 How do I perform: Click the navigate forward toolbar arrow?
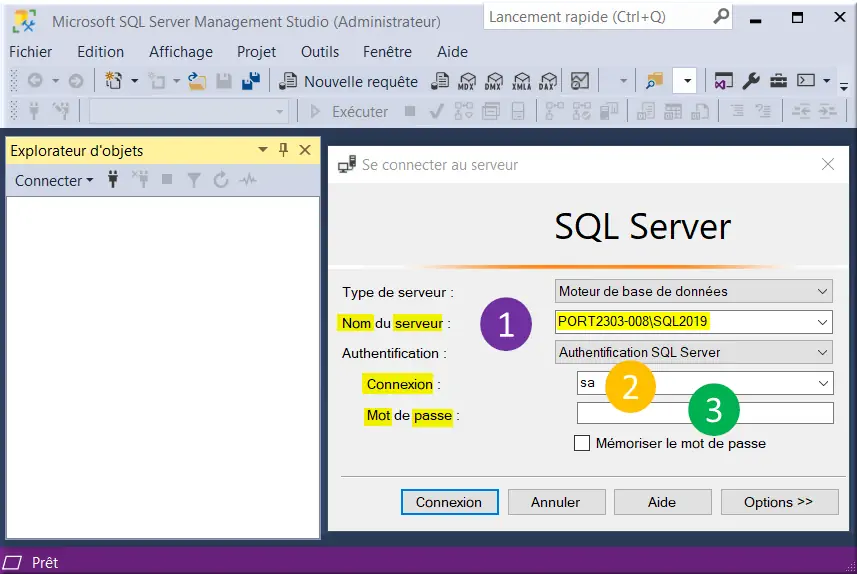click(76, 81)
